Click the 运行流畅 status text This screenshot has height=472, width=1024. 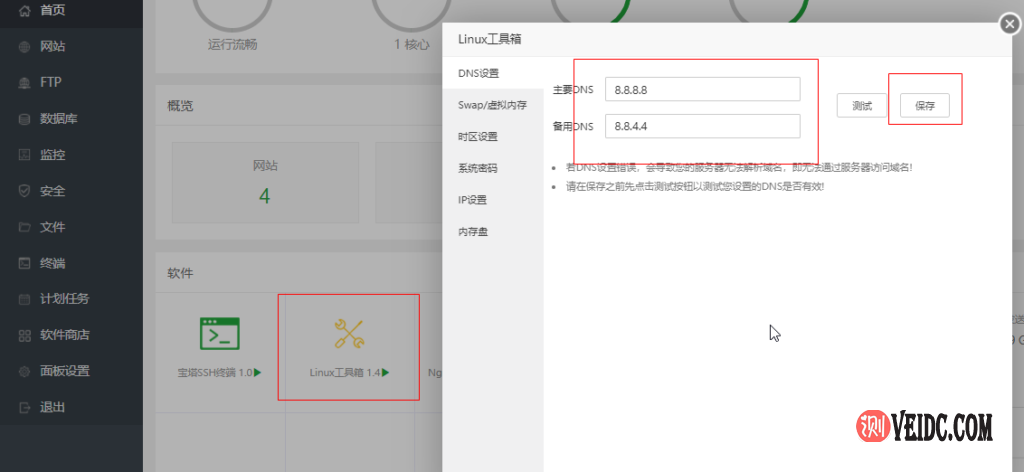(x=232, y=44)
